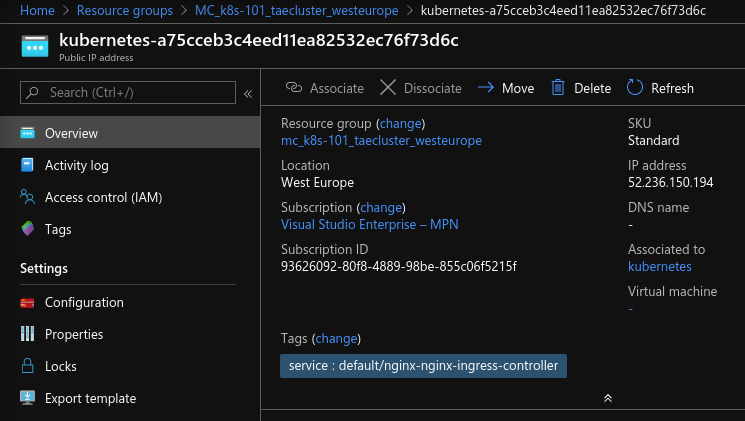Click the Tags icon in the sidebar
Viewport: 745px width, 421px height.
(x=28, y=229)
